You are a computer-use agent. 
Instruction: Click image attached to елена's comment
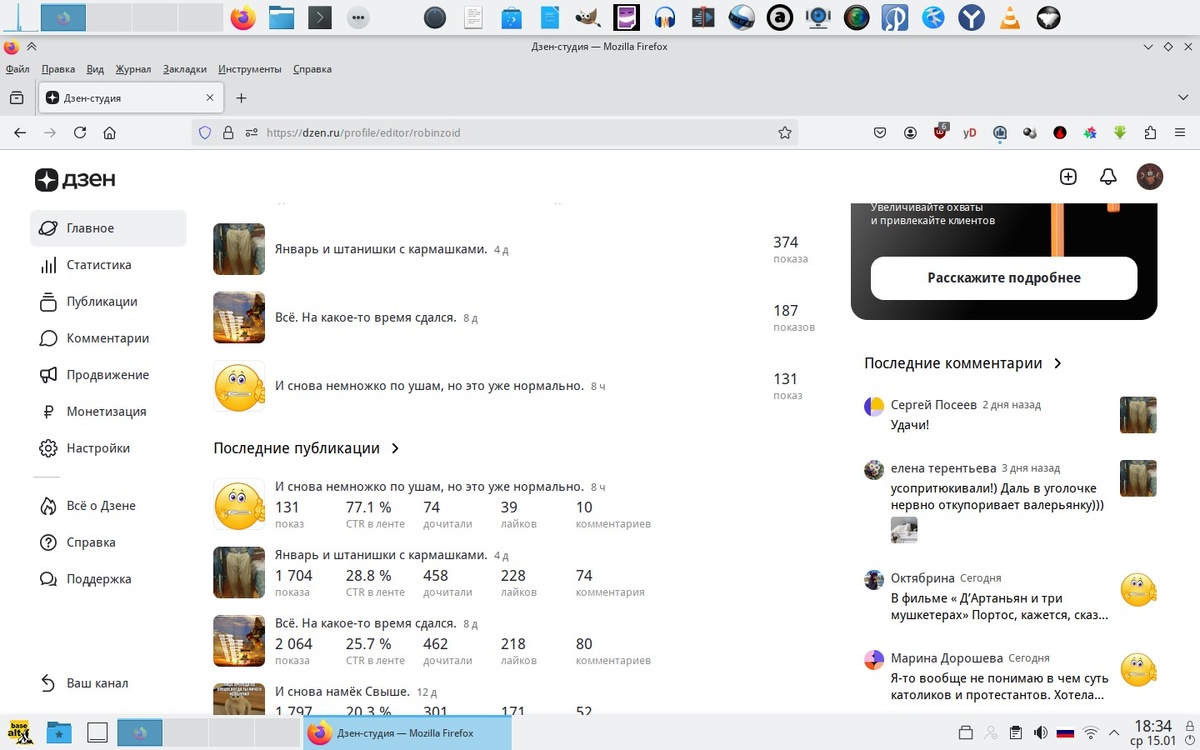904,530
